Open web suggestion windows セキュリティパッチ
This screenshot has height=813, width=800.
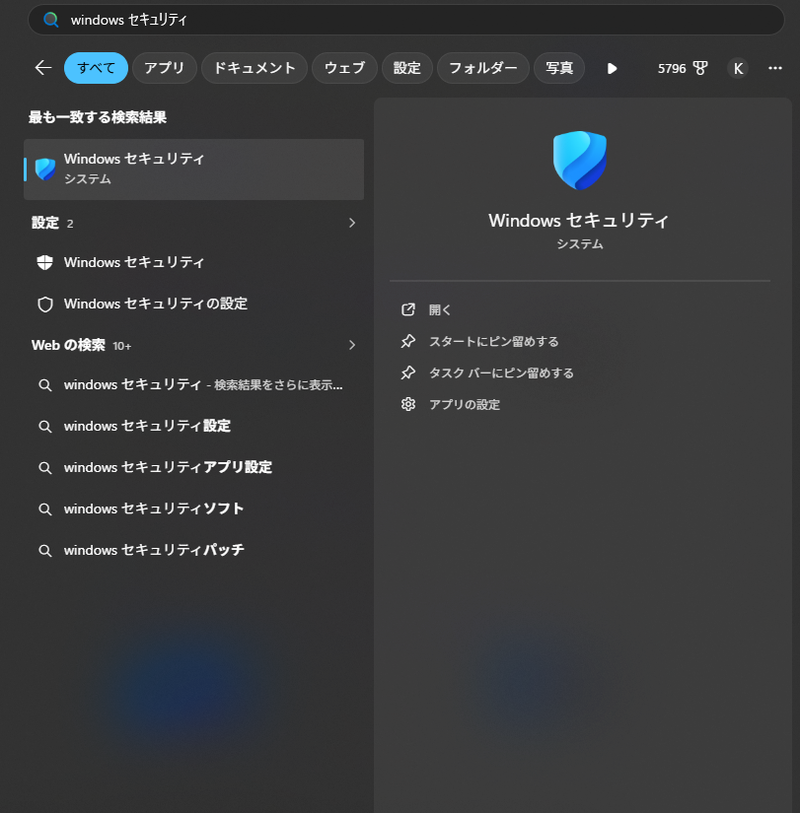point(194,550)
